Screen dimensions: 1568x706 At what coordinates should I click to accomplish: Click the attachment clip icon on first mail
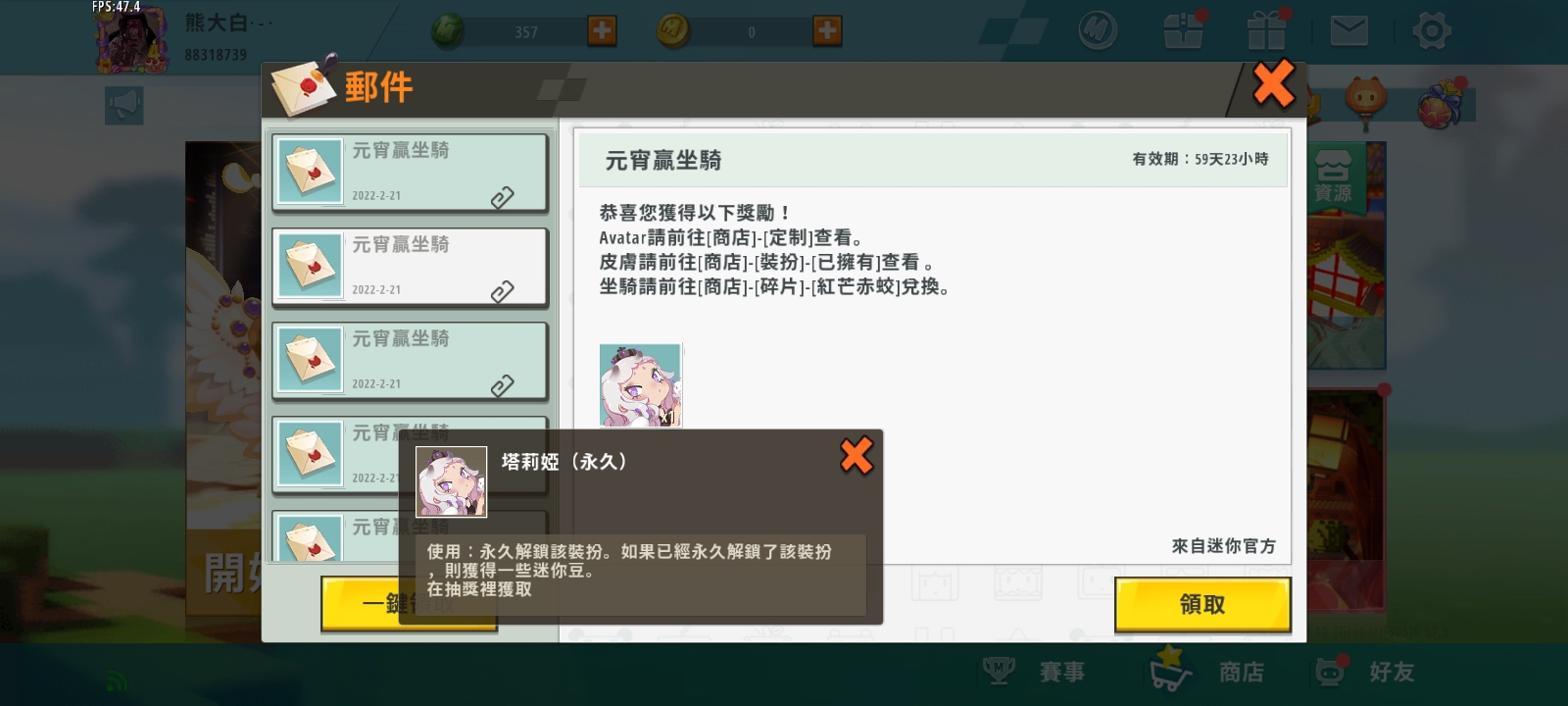pos(502,198)
